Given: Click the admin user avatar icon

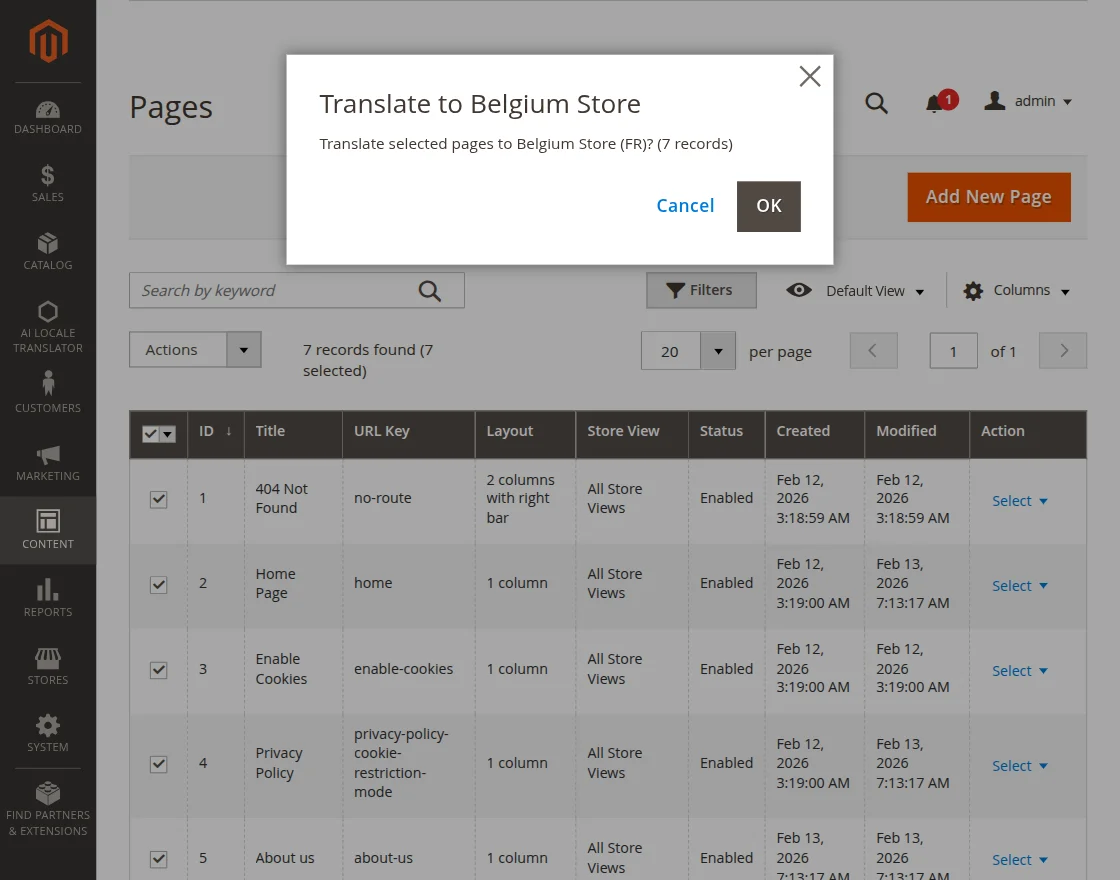Looking at the screenshot, I should click(994, 101).
